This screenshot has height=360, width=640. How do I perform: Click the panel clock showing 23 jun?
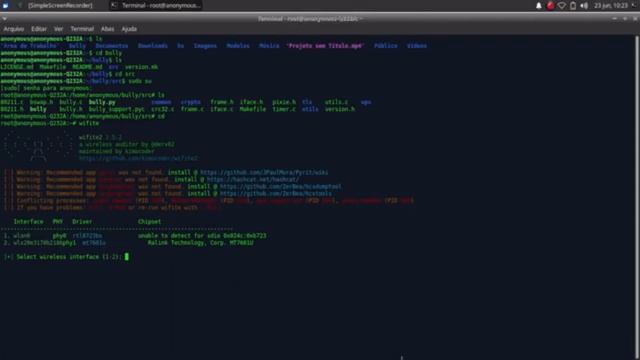coord(611,5)
